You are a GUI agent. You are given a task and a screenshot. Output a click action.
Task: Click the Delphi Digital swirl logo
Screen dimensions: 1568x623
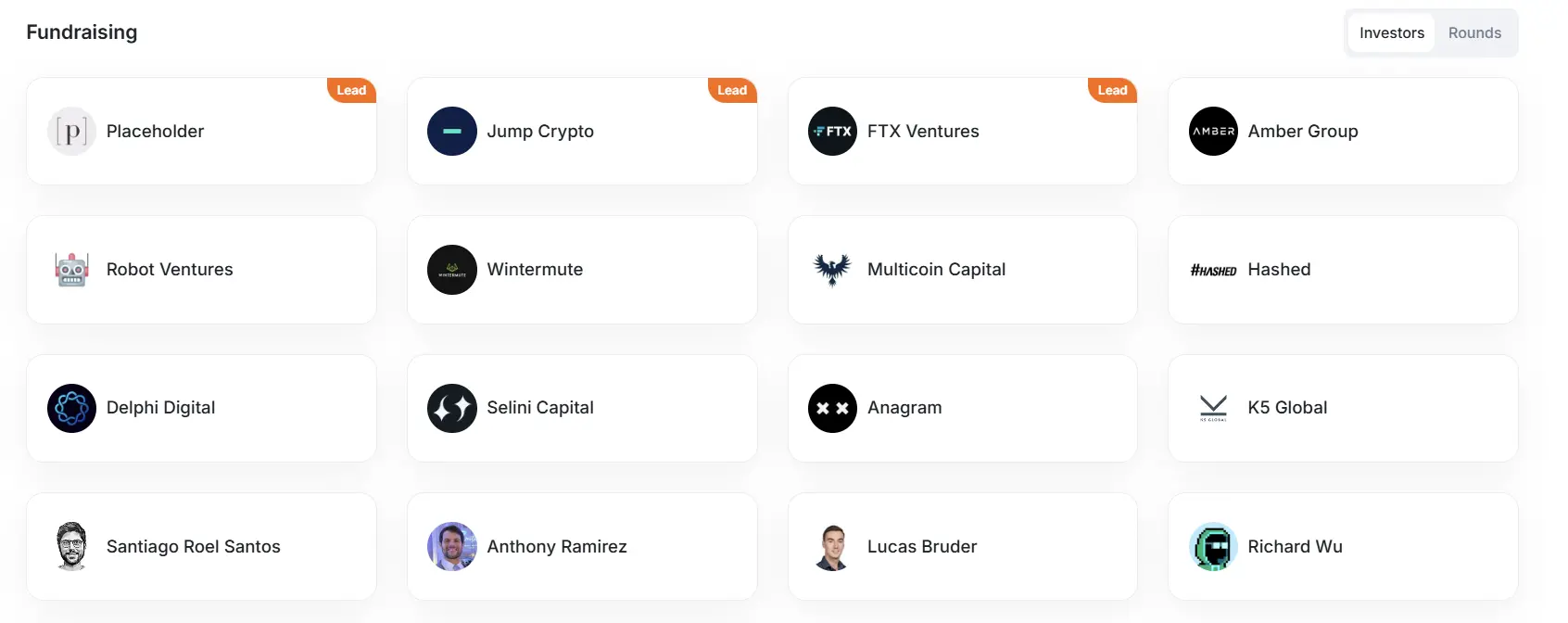(x=71, y=408)
